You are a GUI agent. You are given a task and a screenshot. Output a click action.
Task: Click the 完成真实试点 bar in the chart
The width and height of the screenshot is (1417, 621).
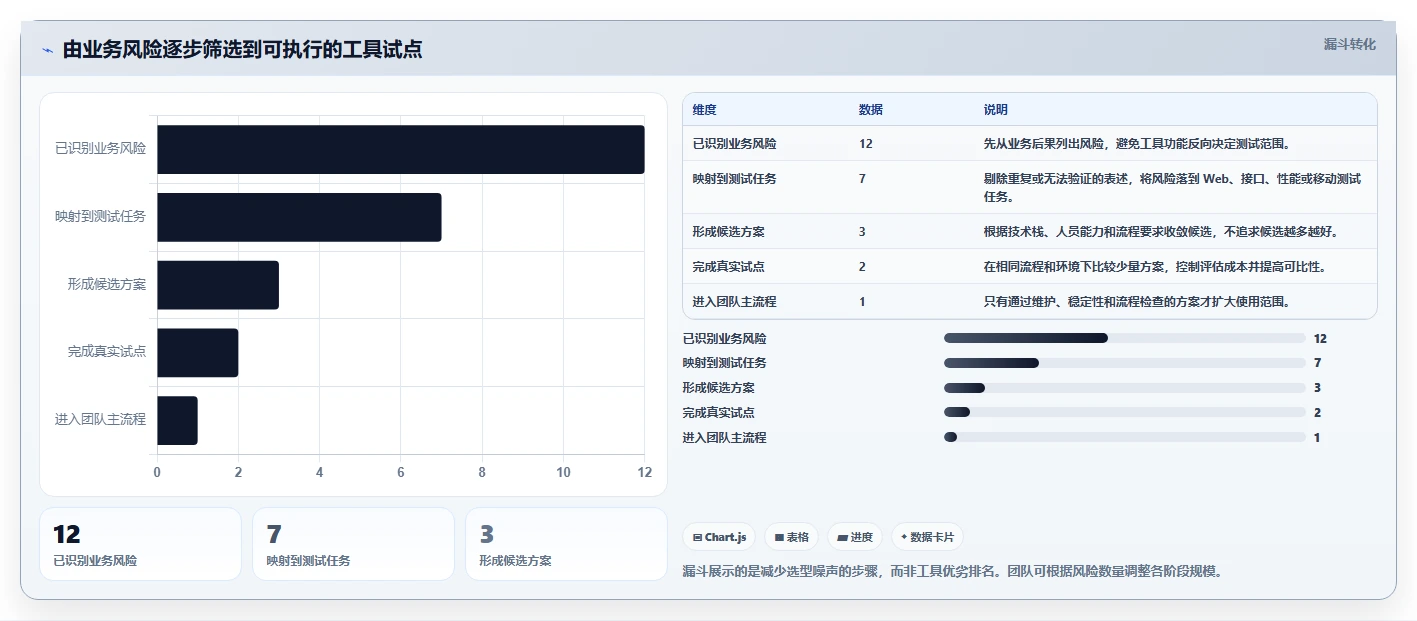[x=197, y=353]
